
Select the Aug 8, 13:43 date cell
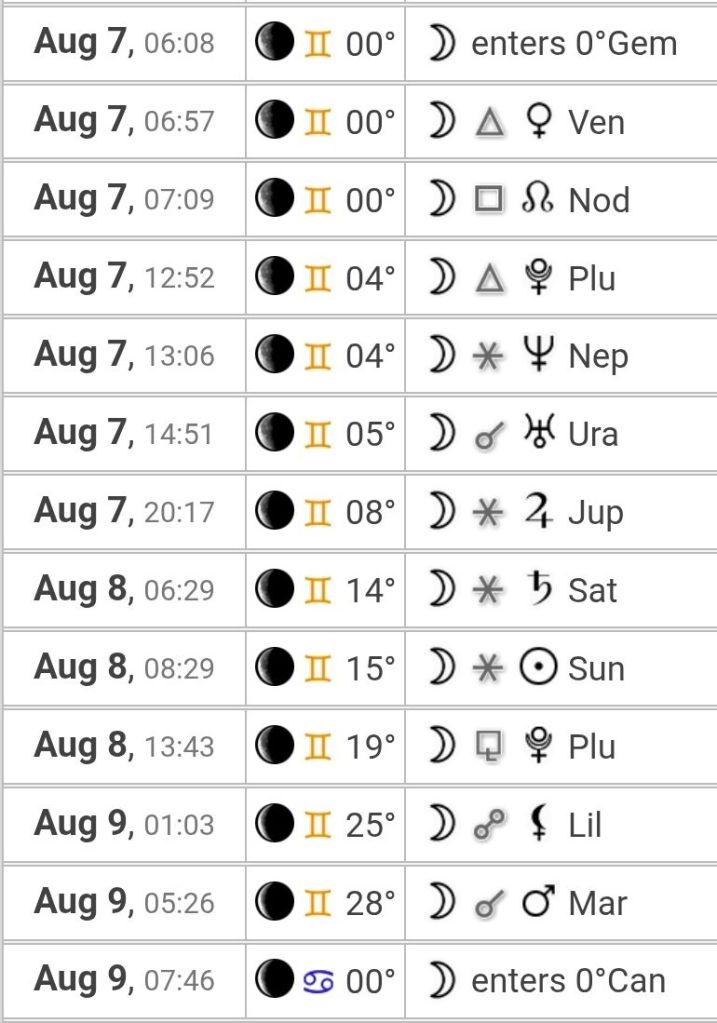(x=125, y=746)
